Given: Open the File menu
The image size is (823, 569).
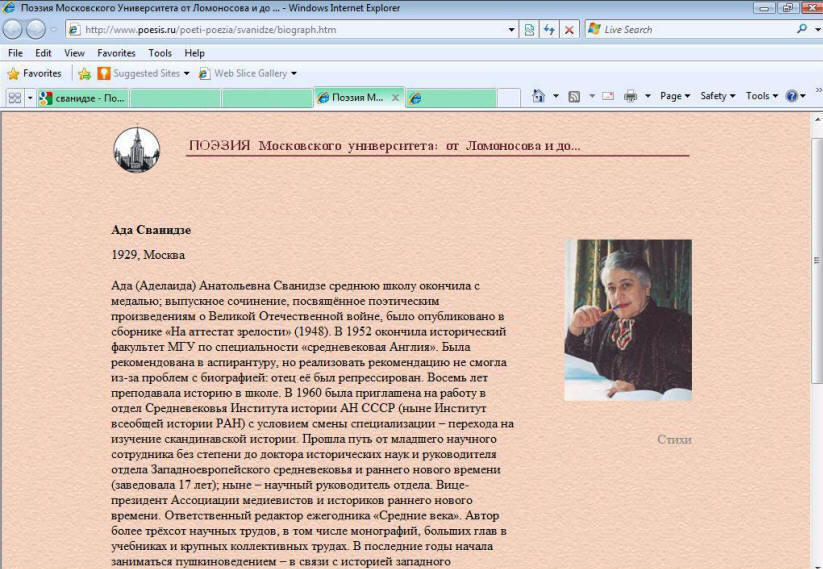Looking at the screenshot, I should pyautogui.click(x=15, y=53).
